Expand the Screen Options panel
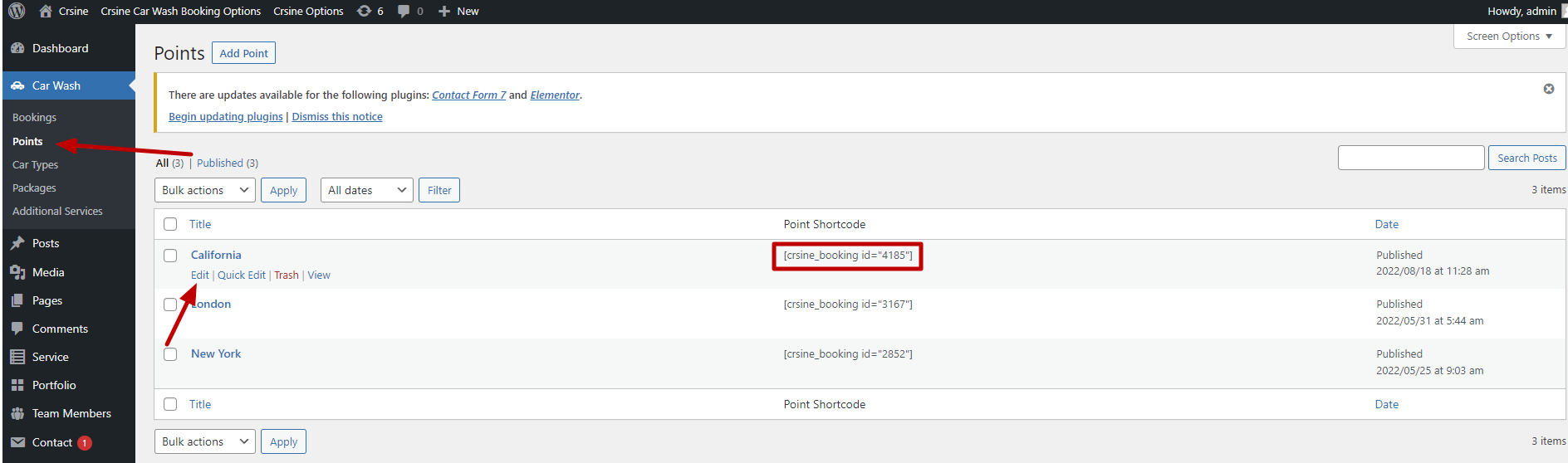The height and width of the screenshot is (463, 1568). (1508, 37)
